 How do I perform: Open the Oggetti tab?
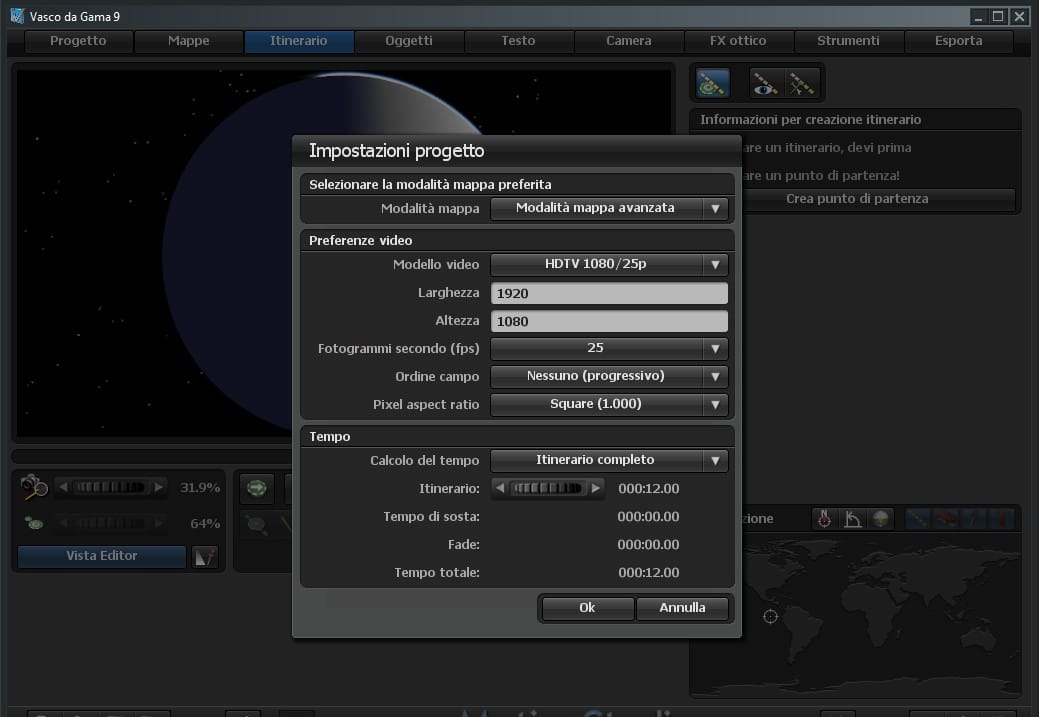[408, 41]
